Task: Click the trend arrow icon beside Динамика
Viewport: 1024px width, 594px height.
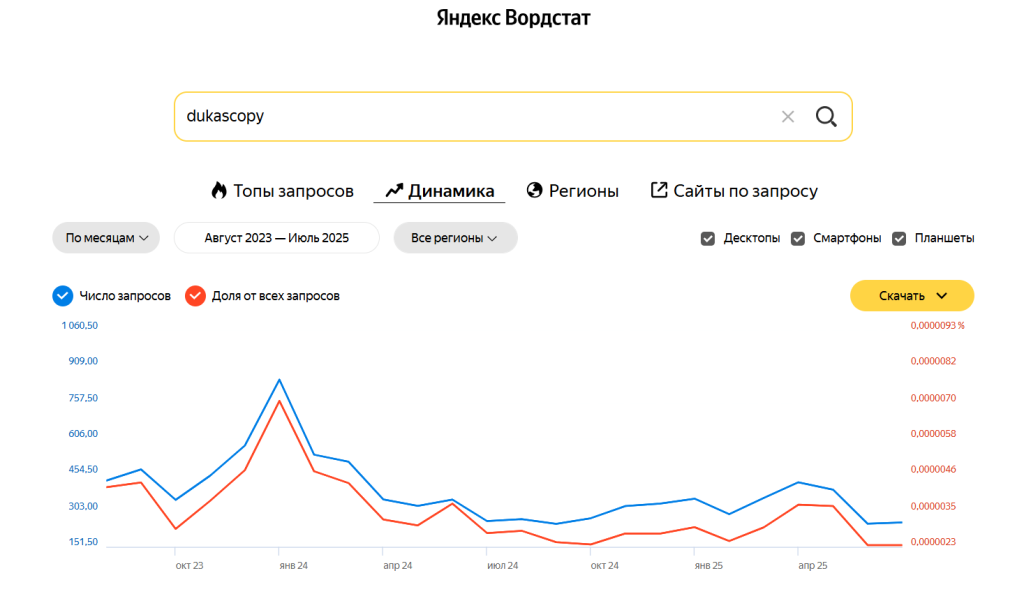Action: point(394,190)
